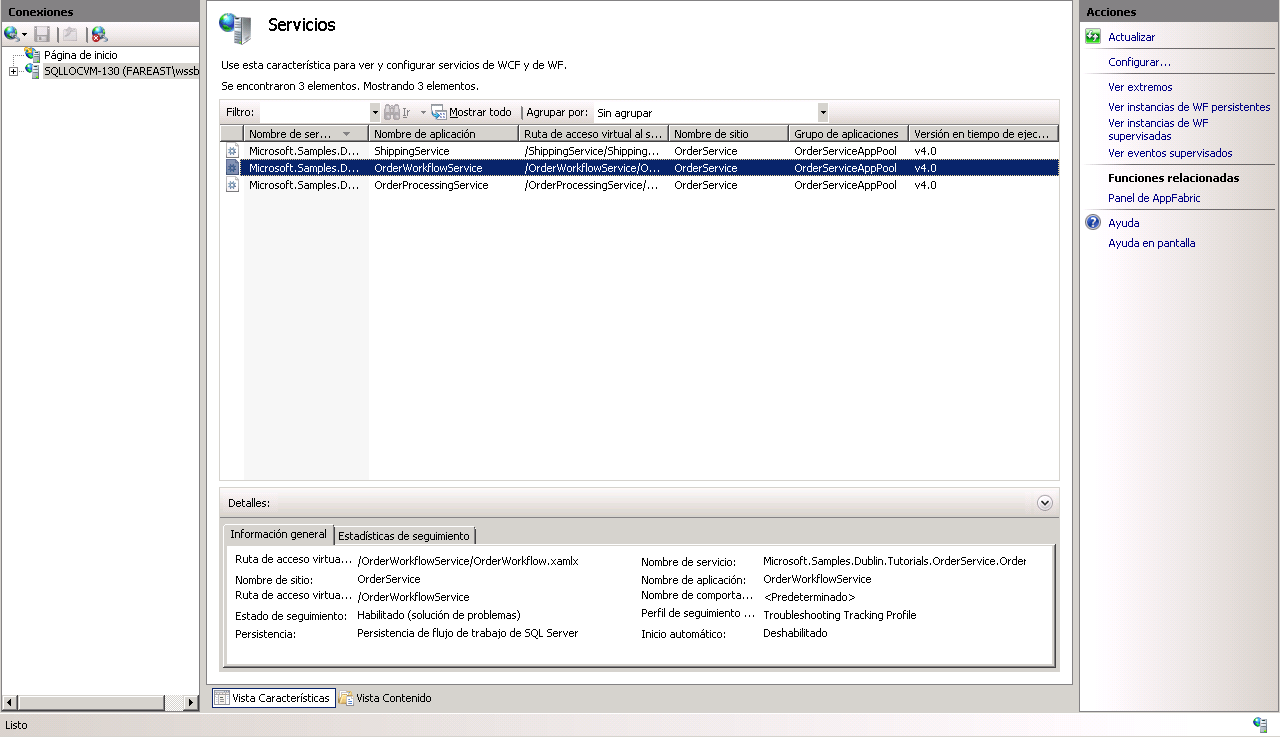Click the Página de inicio server icon
Viewport: 1280px width, 738px height.
tap(33, 55)
